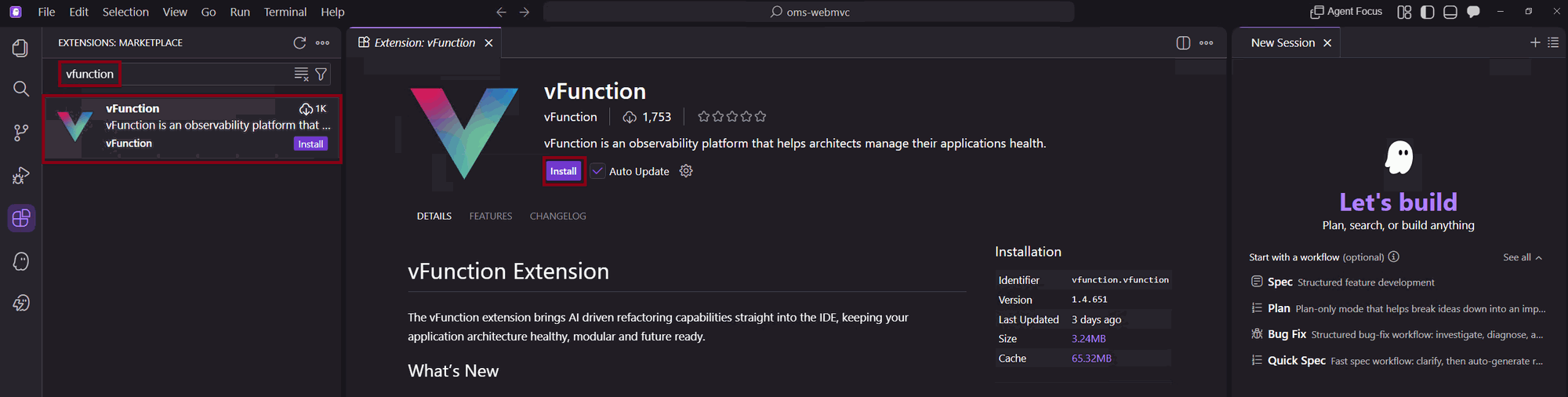Open the Go menu
1568x397 pixels.
[209, 12]
